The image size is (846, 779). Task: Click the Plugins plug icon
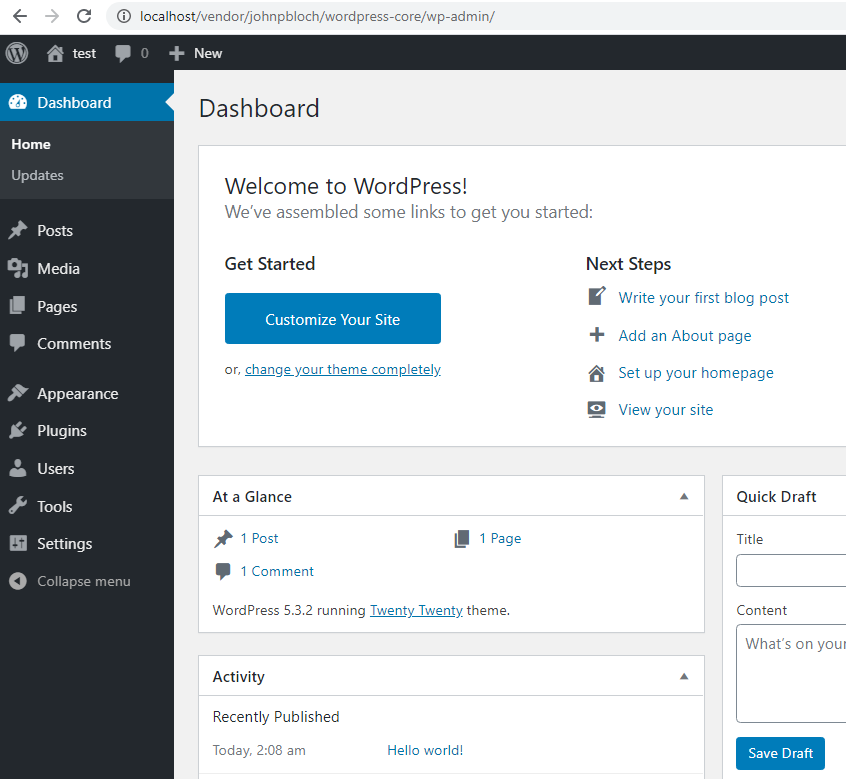coord(17,431)
